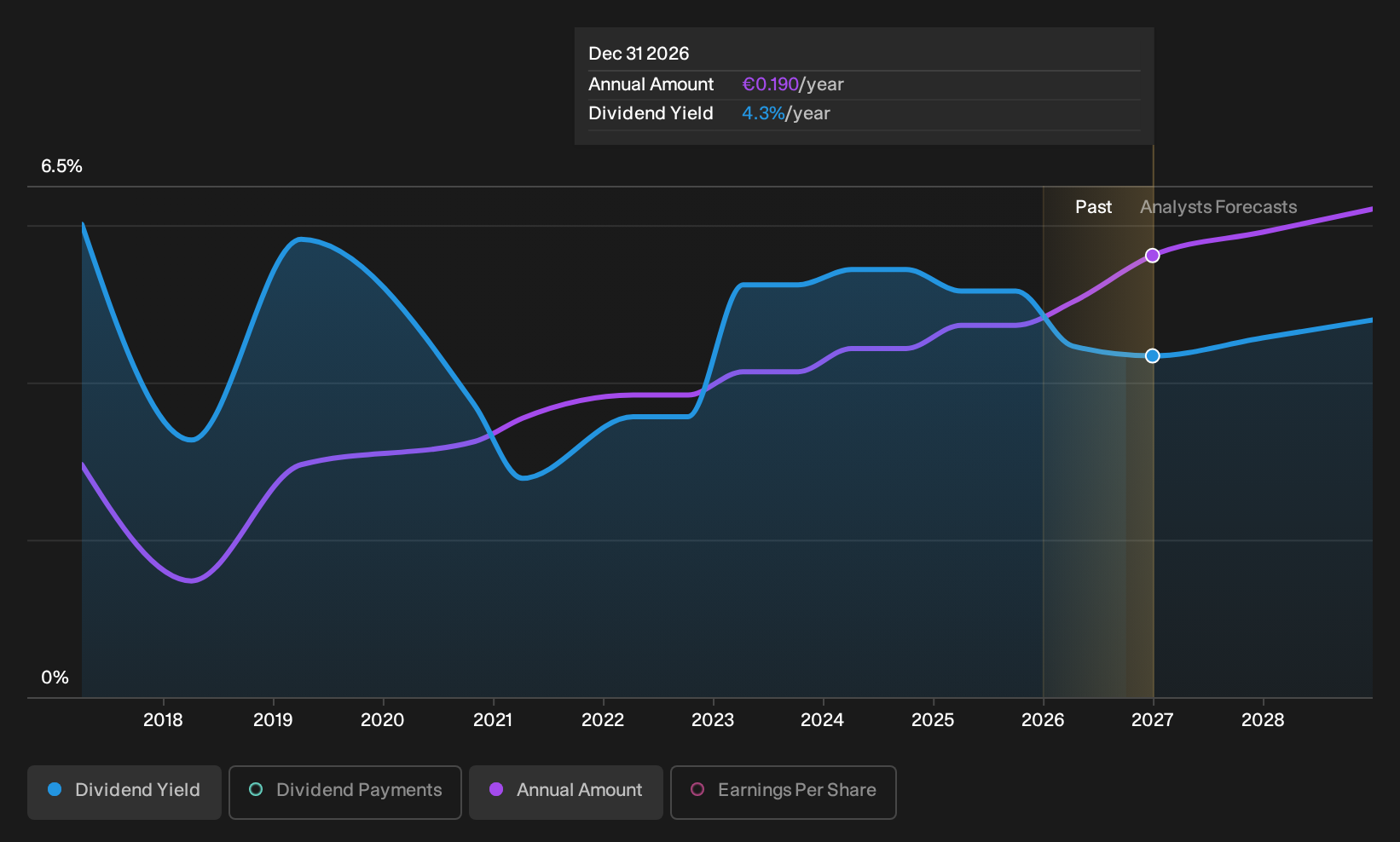Click the 2024 axis label

(x=823, y=720)
